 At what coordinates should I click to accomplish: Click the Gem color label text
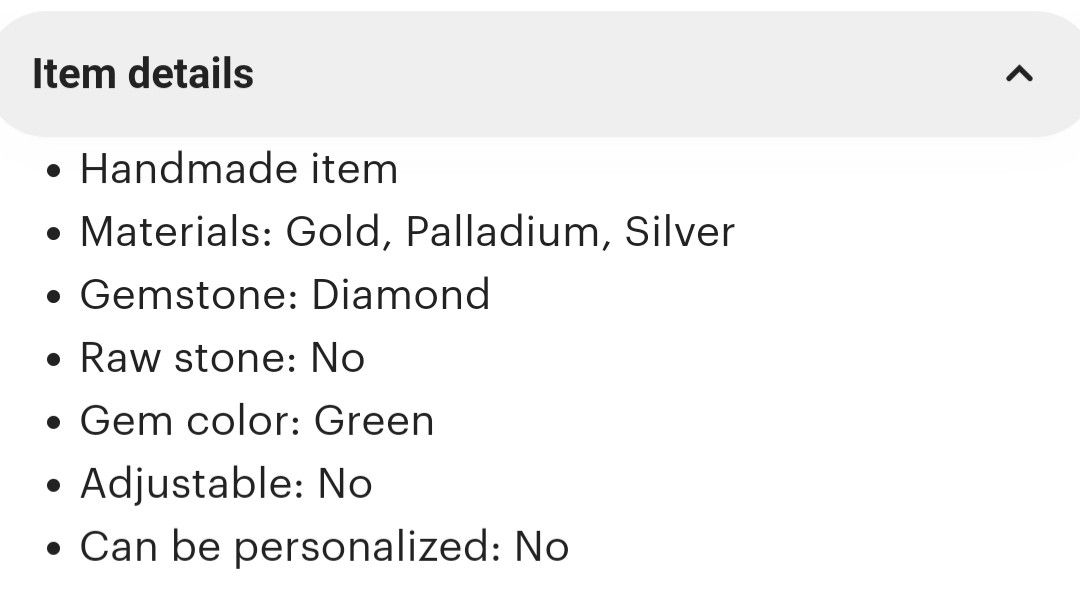(190, 421)
